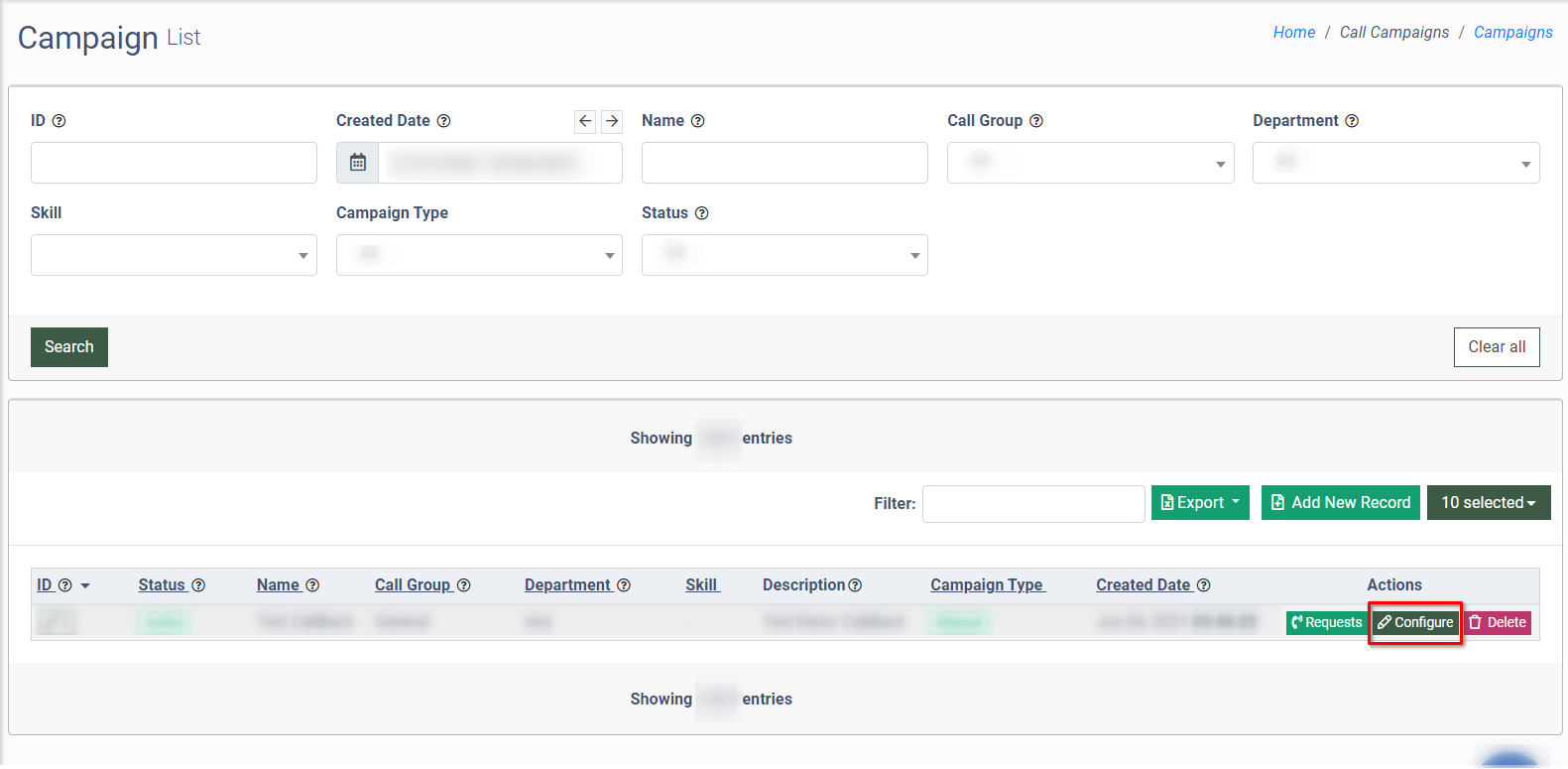This screenshot has height=769, width=1568.
Task: Click the help icon next to Status filter
Action: click(x=701, y=213)
